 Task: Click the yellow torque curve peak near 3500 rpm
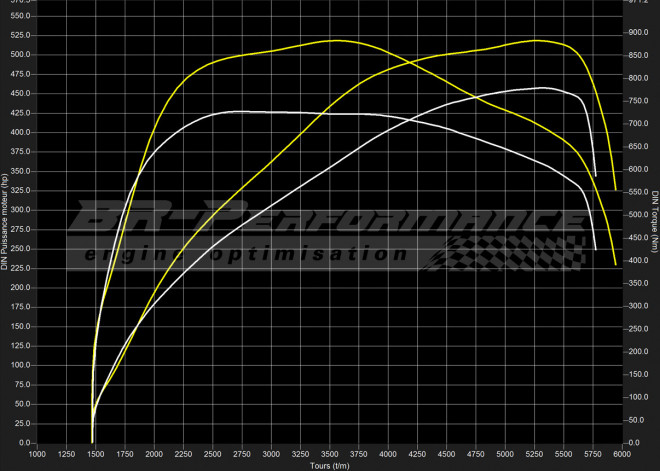[336, 40]
